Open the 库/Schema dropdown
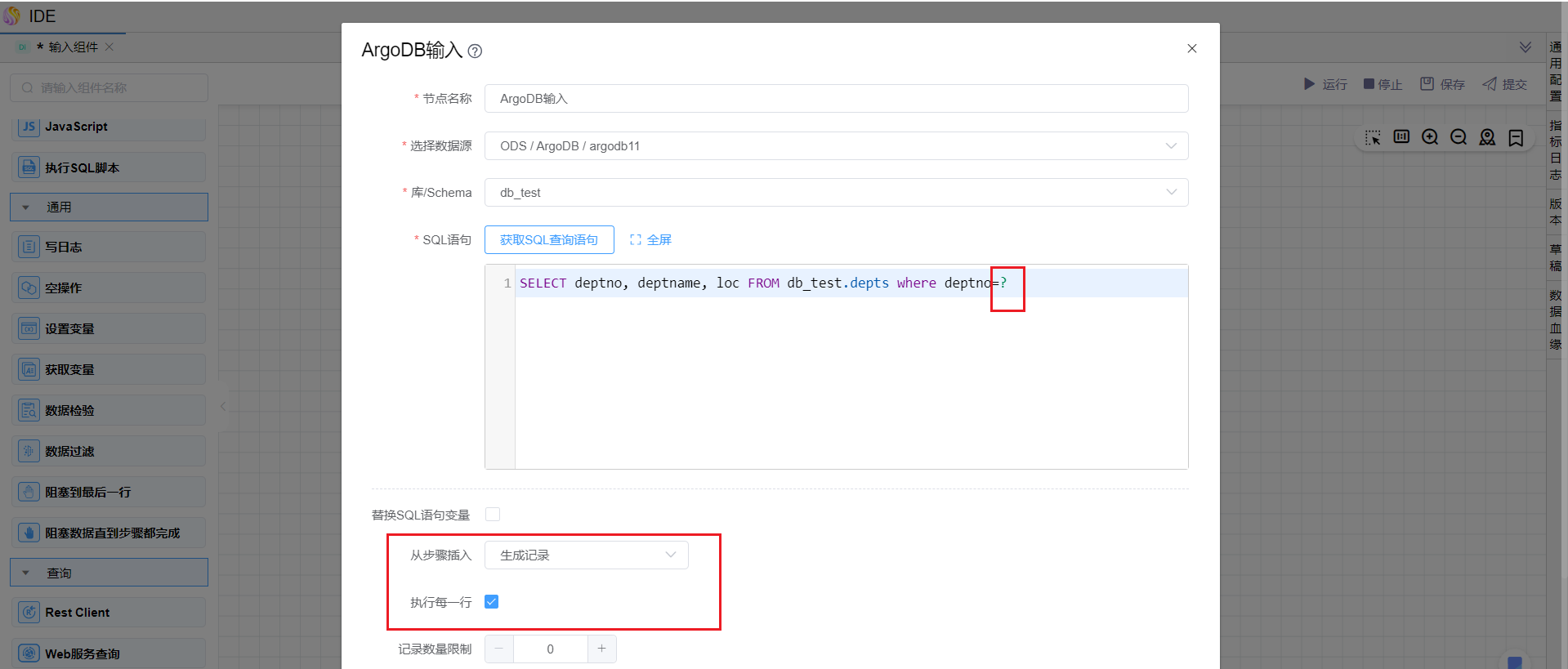 pos(836,193)
